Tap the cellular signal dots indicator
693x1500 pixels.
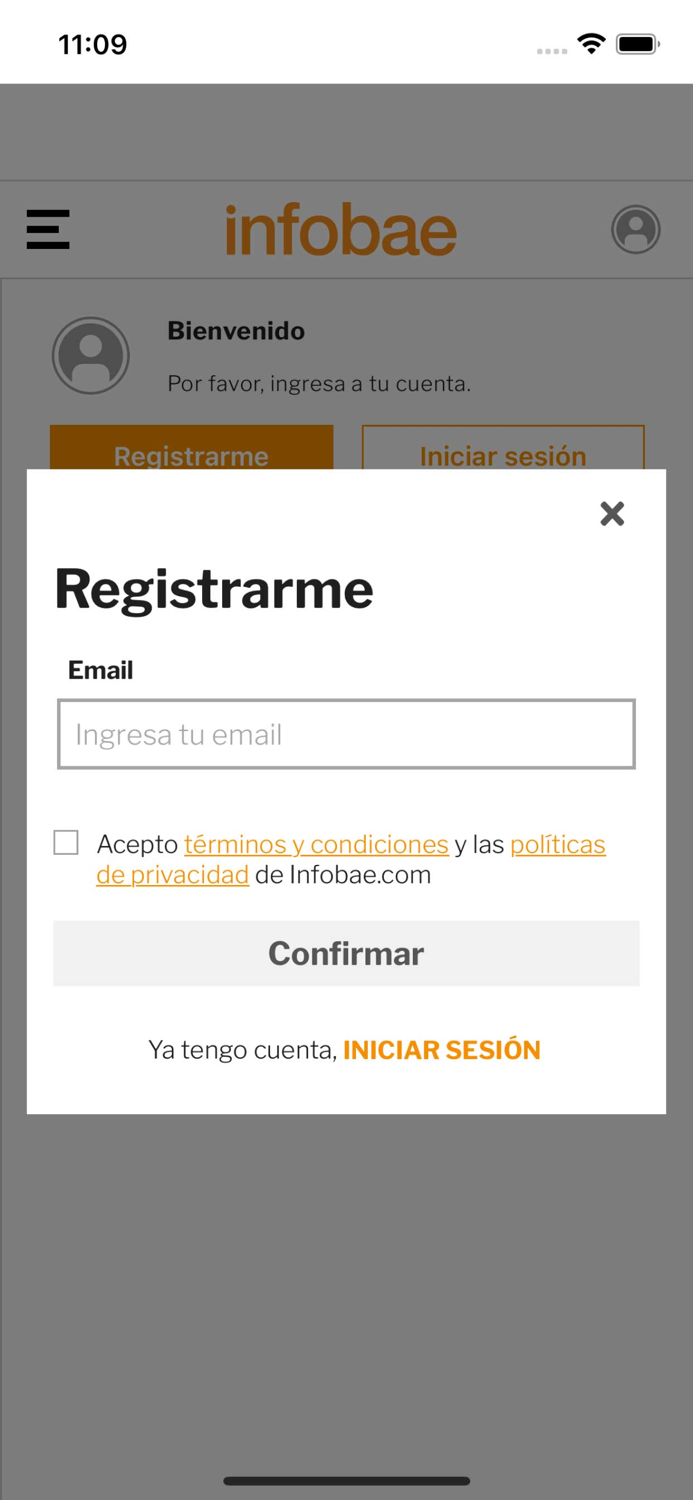point(551,49)
